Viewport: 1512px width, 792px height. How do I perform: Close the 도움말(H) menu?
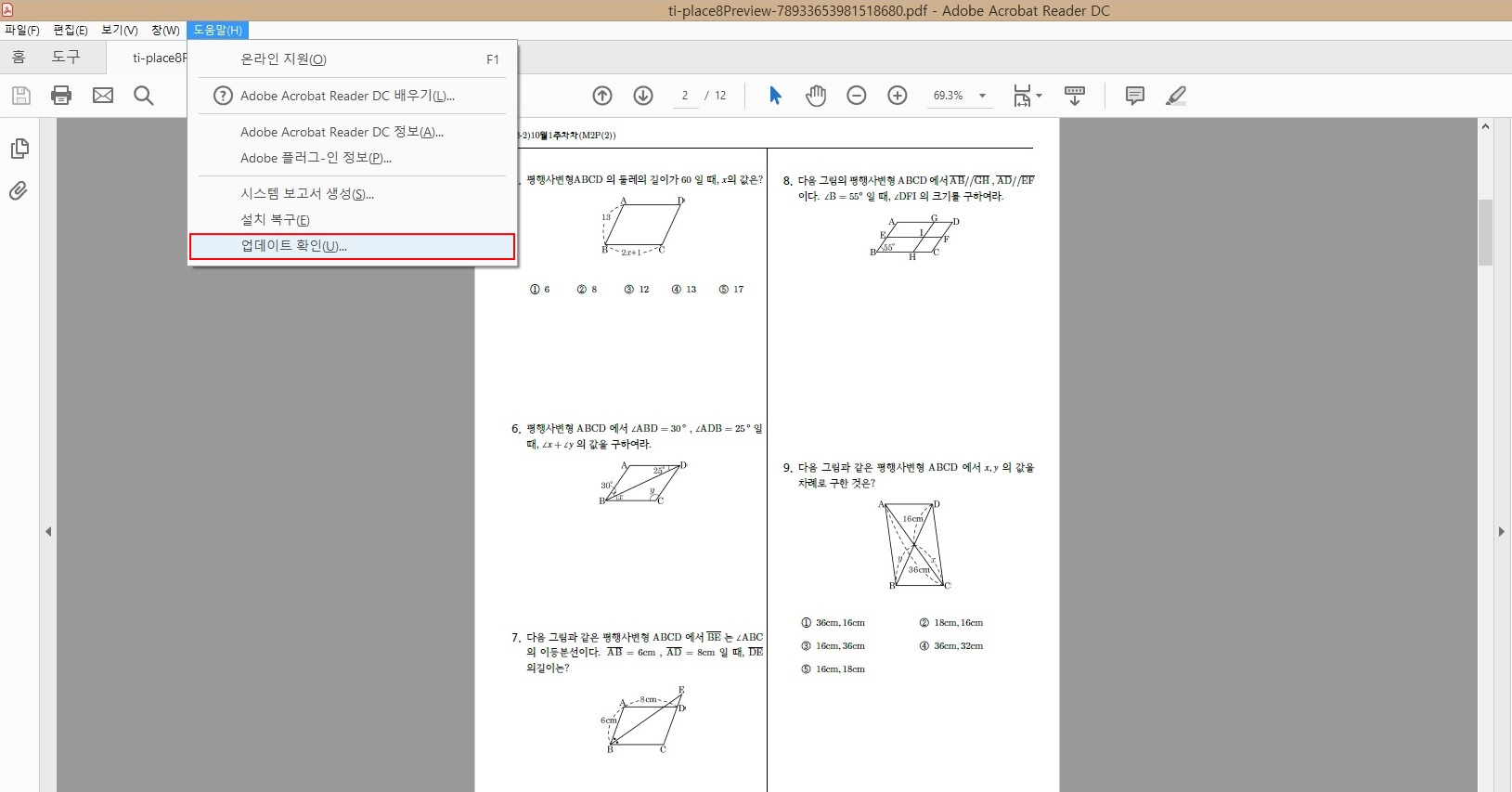point(218,31)
